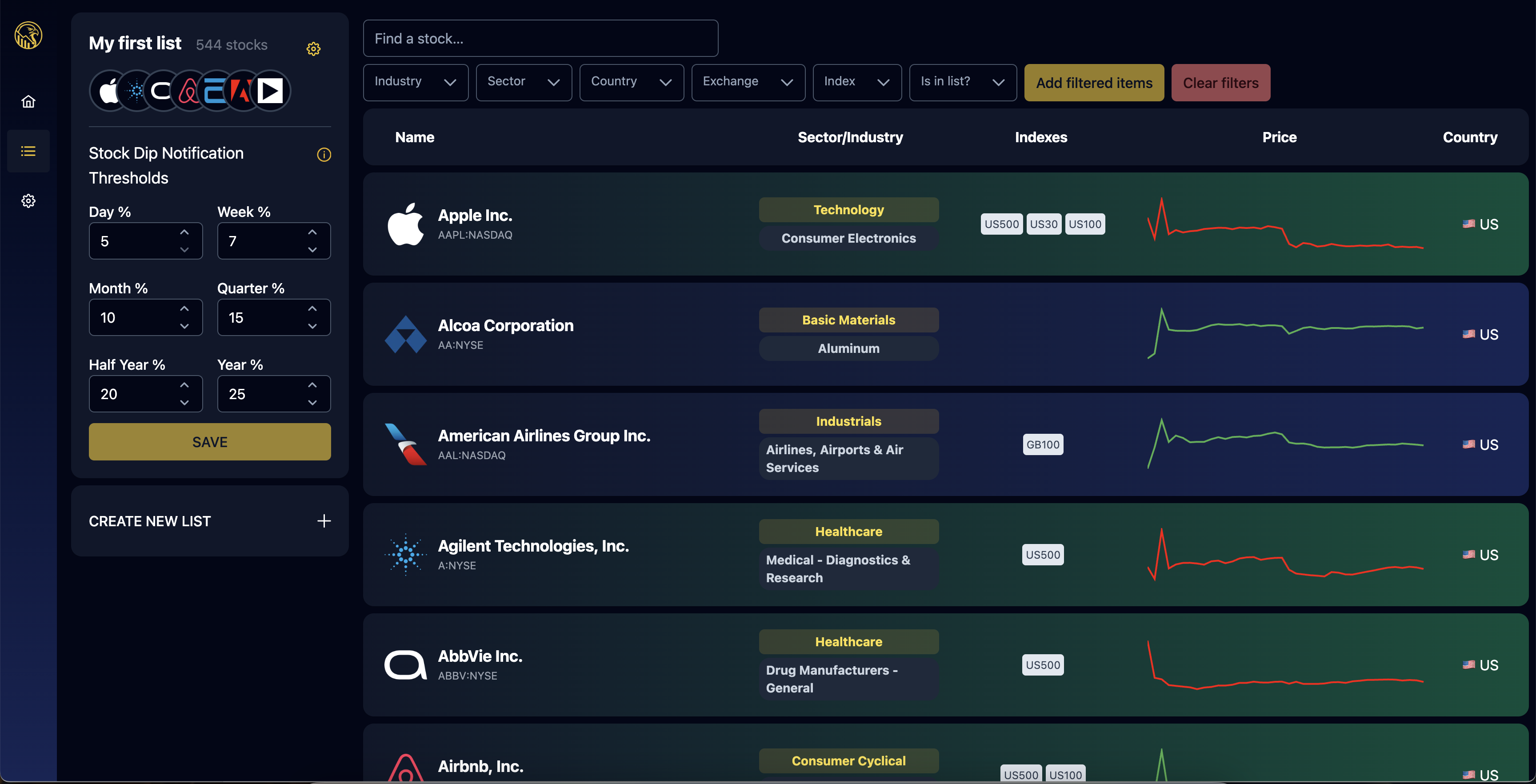Decrease Day % threshold with down arrow
The width and height of the screenshot is (1536, 784).
[x=184, y=250]
